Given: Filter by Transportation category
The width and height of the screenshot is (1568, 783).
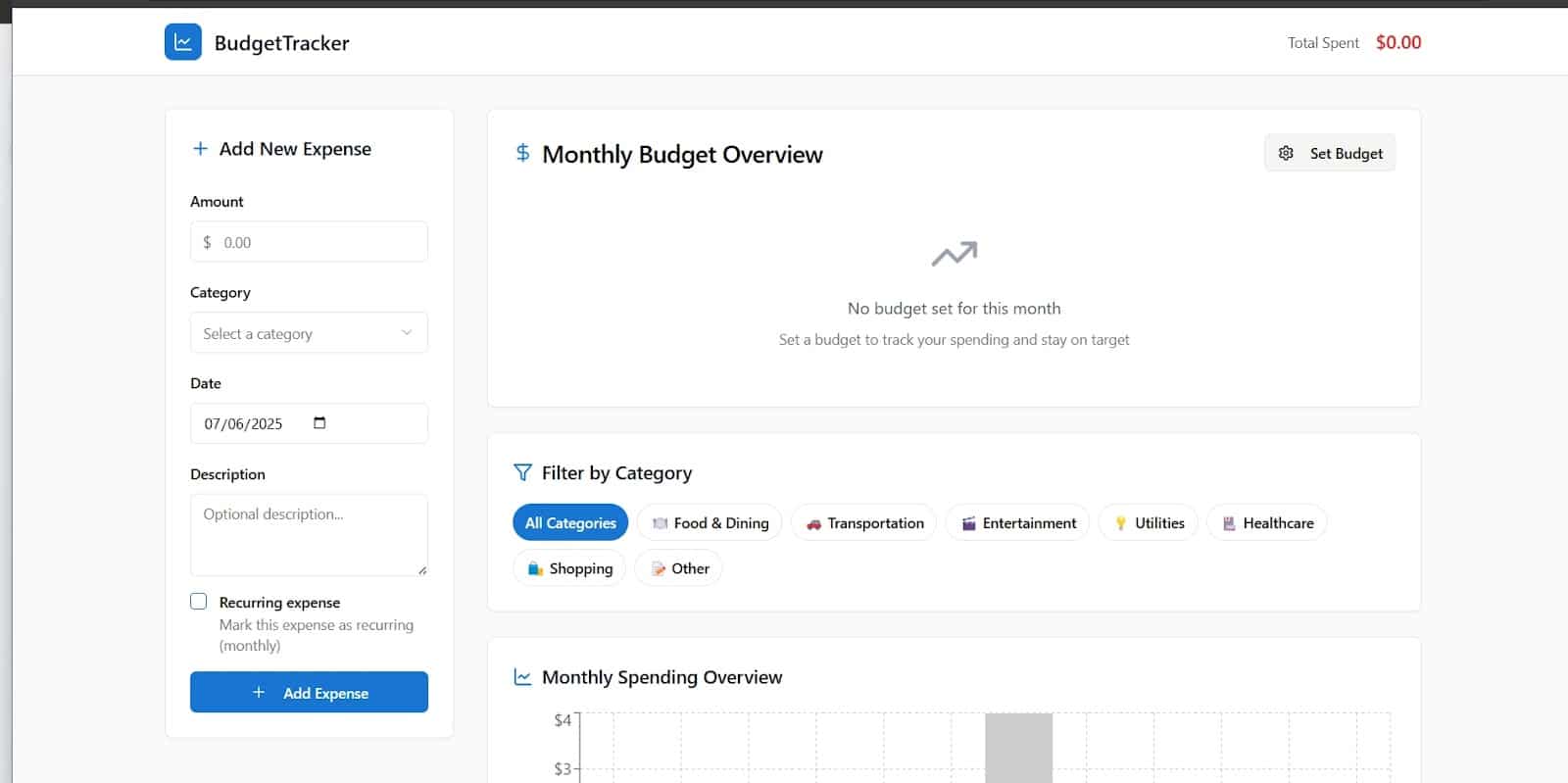Looking at the screenshot, I should (x=864, y=523).
